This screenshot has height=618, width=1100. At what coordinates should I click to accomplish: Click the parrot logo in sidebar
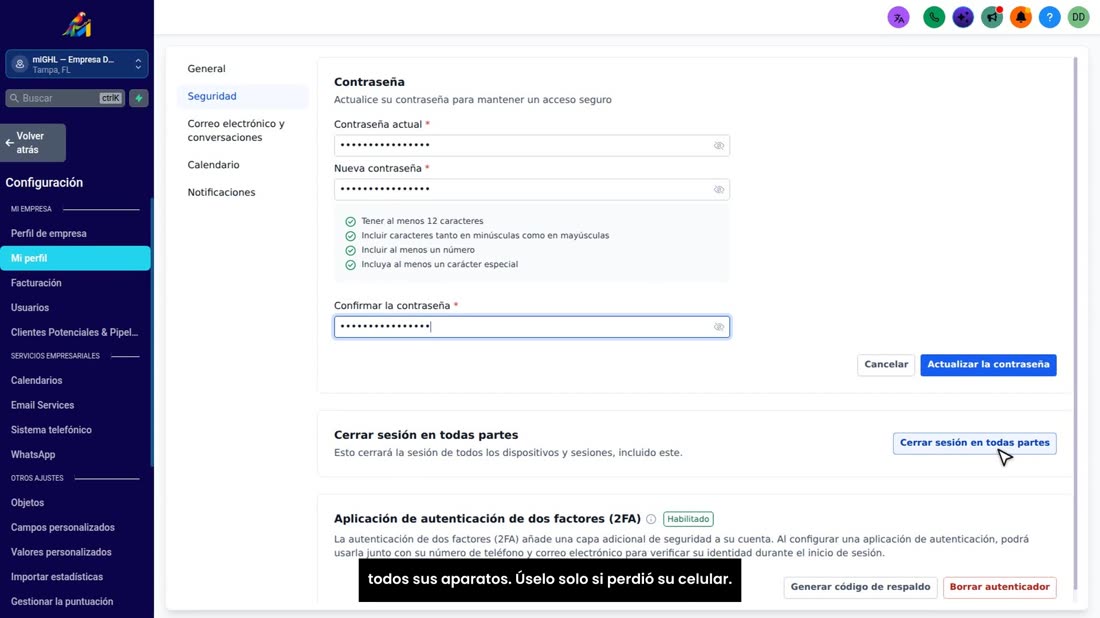click(77, 25)
